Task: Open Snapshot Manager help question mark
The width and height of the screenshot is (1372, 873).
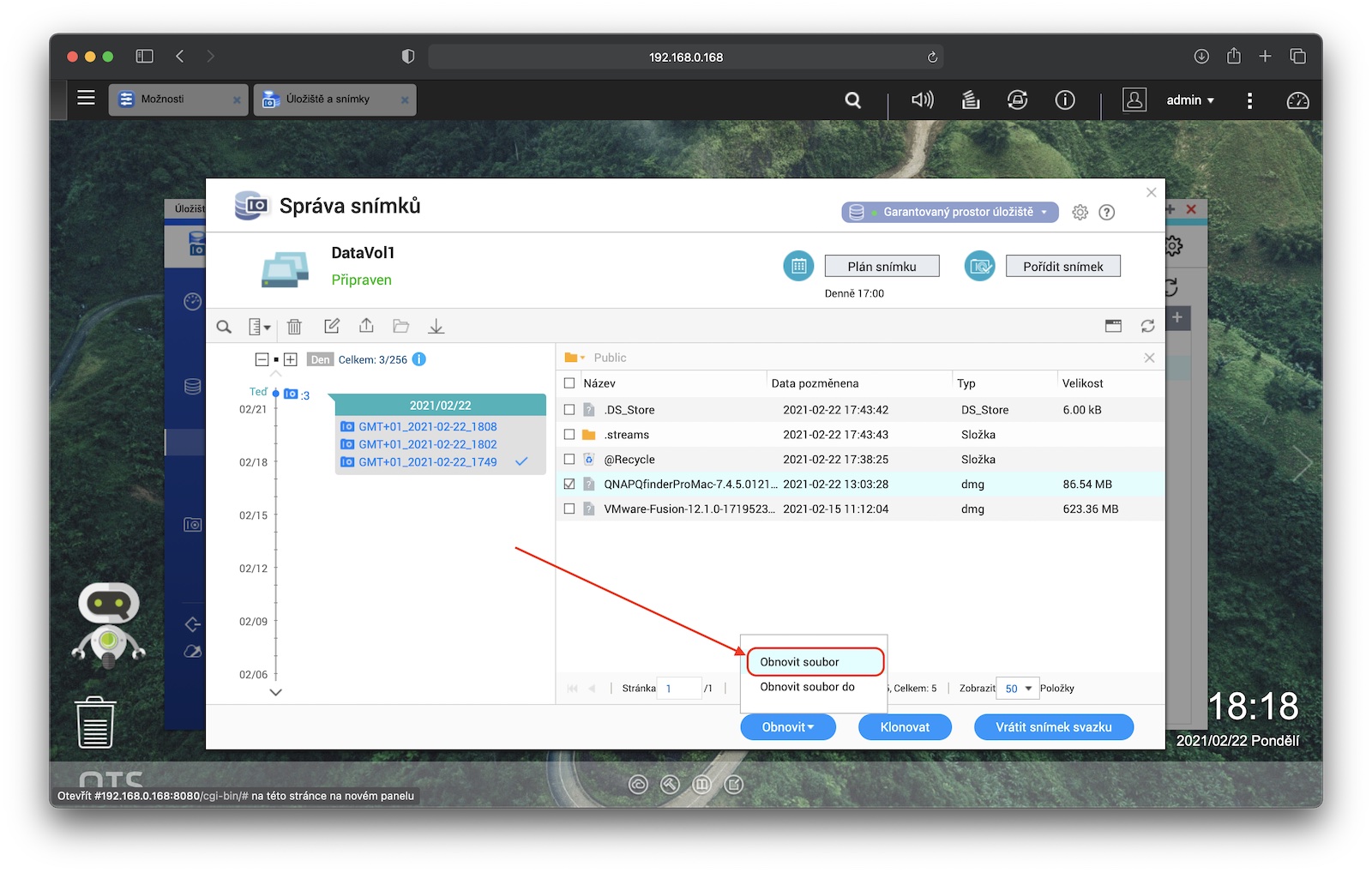Action: point(1107,212)
